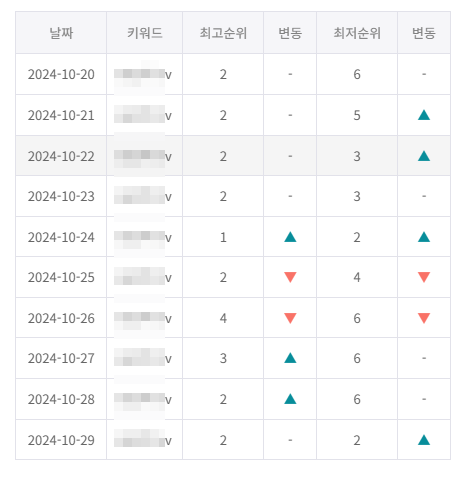This screenshot has height=478, width=469.
Task: Select the date cell 2024-10-20
Action: coord(61,74)
